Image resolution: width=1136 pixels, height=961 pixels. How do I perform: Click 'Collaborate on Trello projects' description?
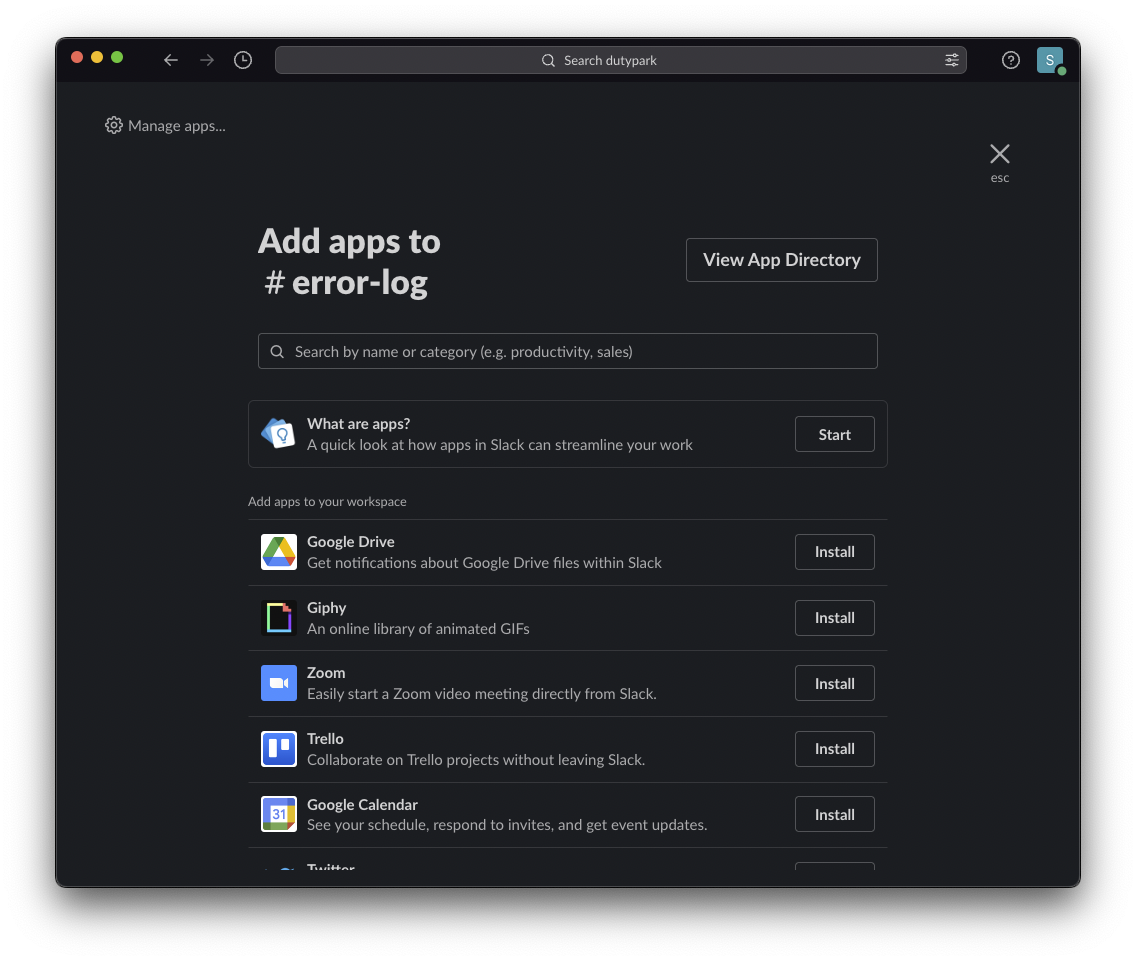(476, 760)
